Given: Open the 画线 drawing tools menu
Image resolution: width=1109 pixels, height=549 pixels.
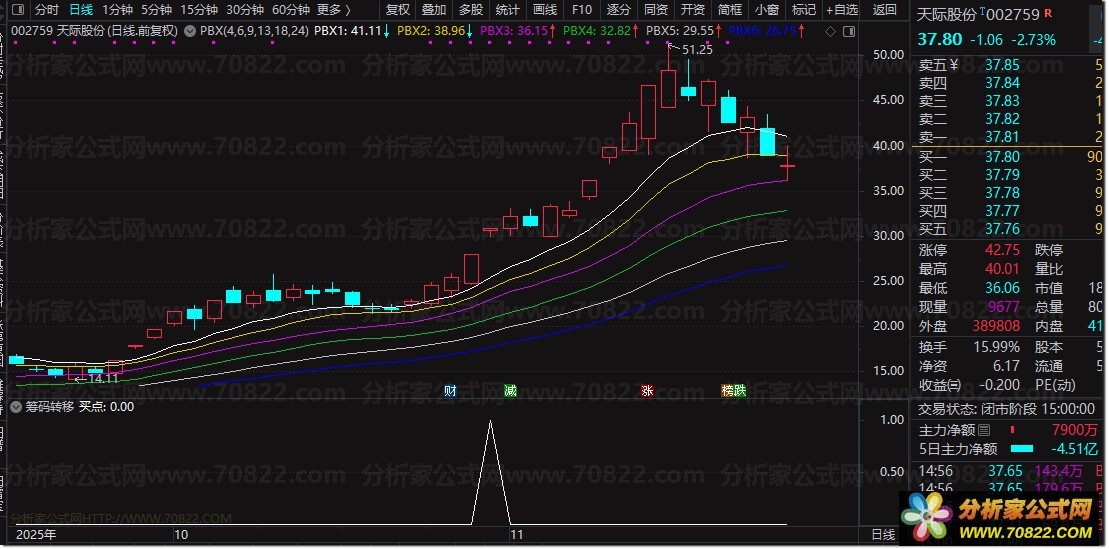Looking at the screenshot, I should 545,10.
